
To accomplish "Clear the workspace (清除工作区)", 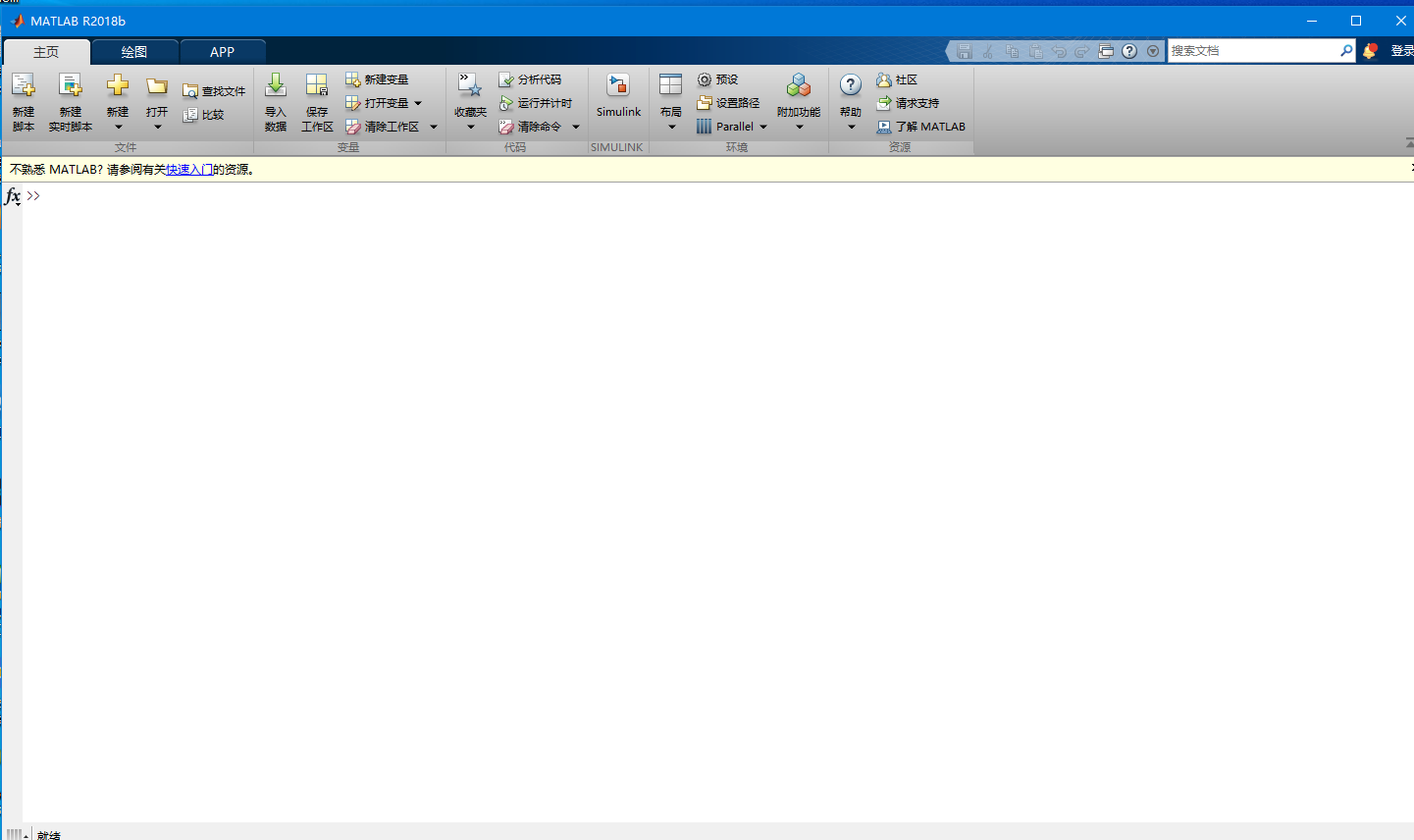I will pos(383,127).
